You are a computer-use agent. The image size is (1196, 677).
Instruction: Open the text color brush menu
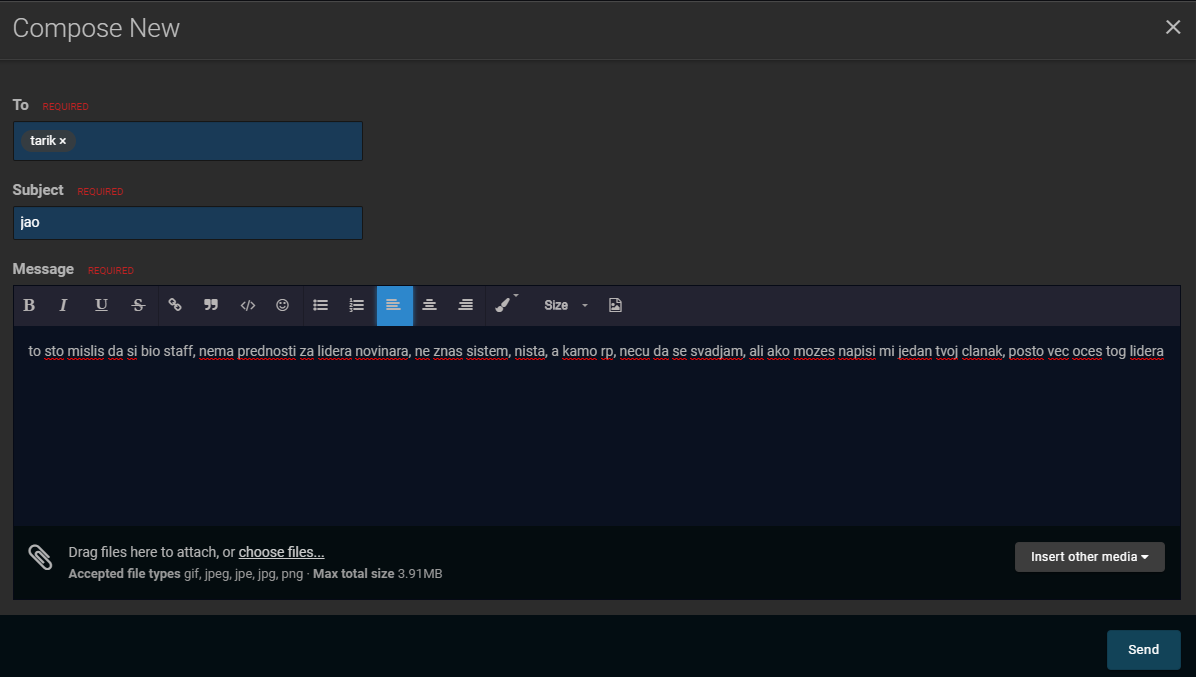pos(505,305)
